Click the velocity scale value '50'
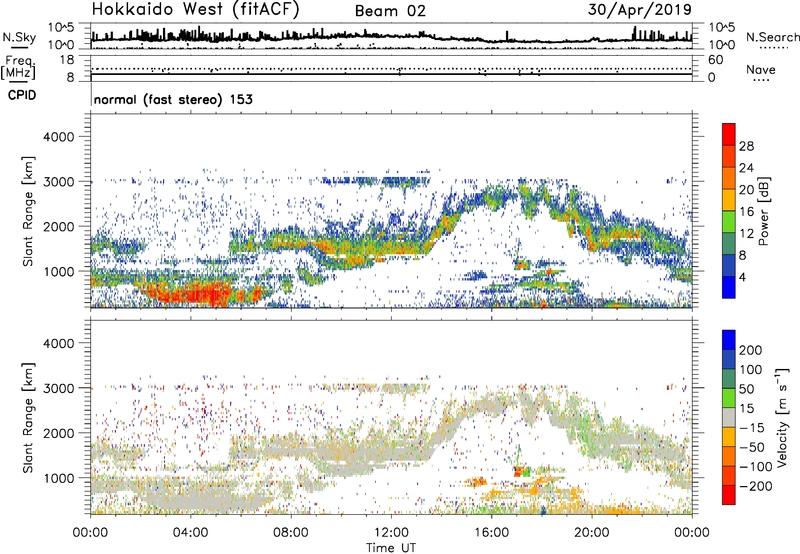Viewport: 800px width, 554px height. (746, 389)
